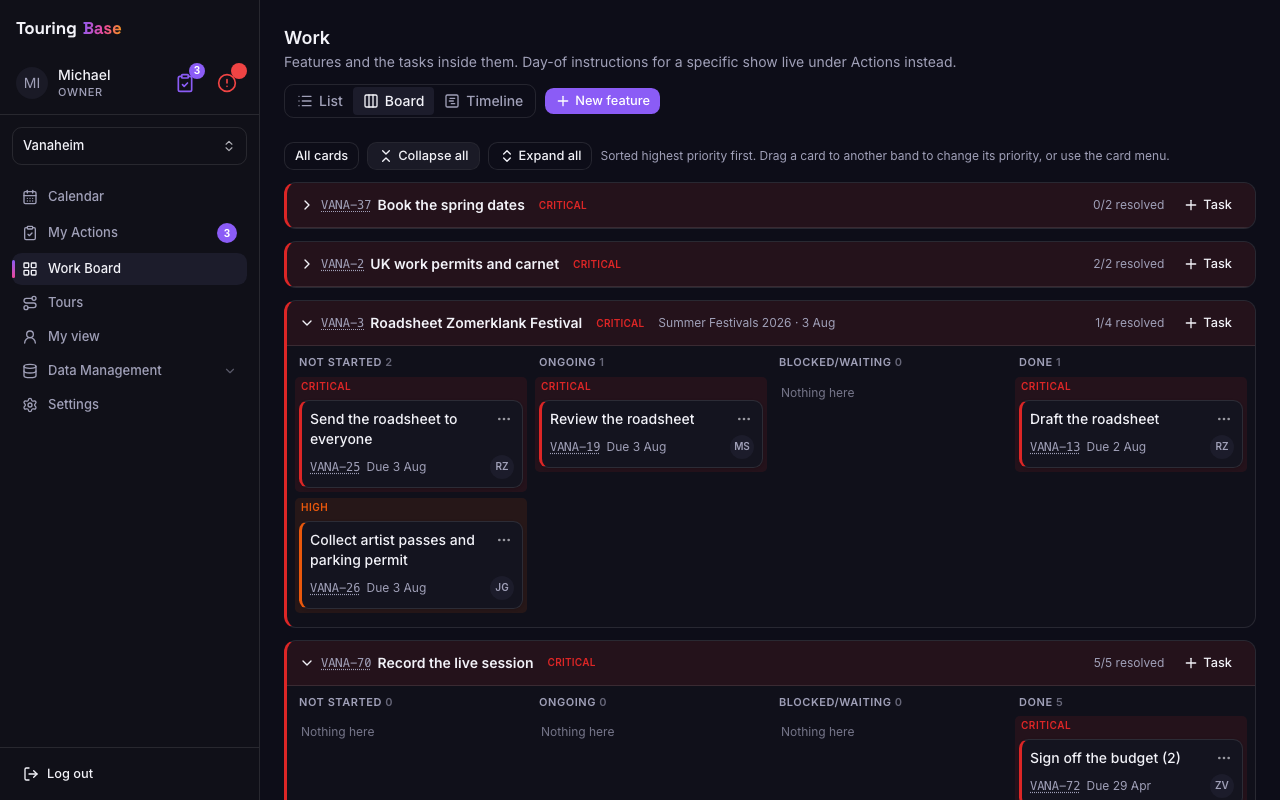Viewport: 1280px width, 800px height.
Task: Add Task to Book the spring dates
Action: (x=1208, y=205)
